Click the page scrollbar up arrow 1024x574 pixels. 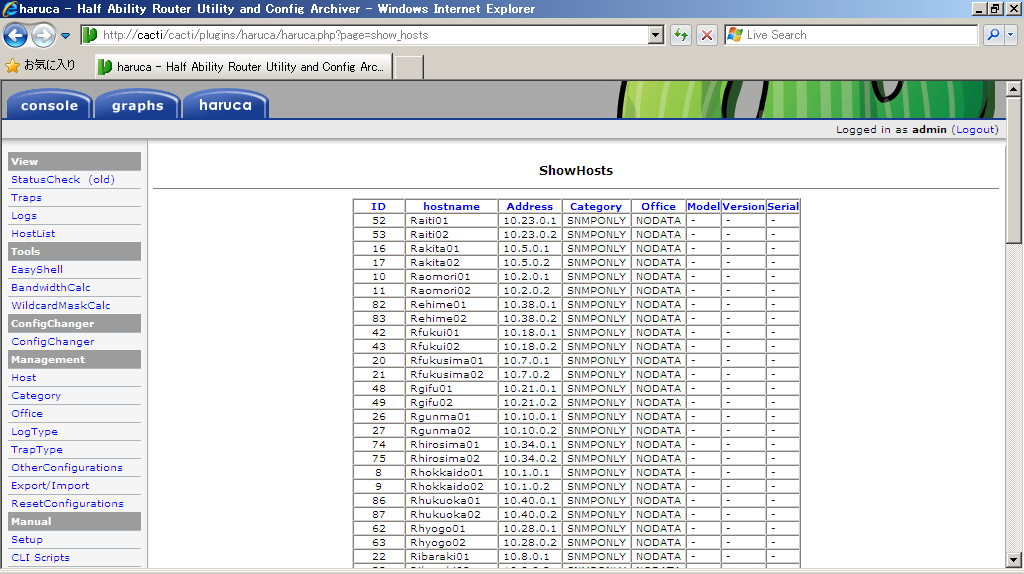1013,88
